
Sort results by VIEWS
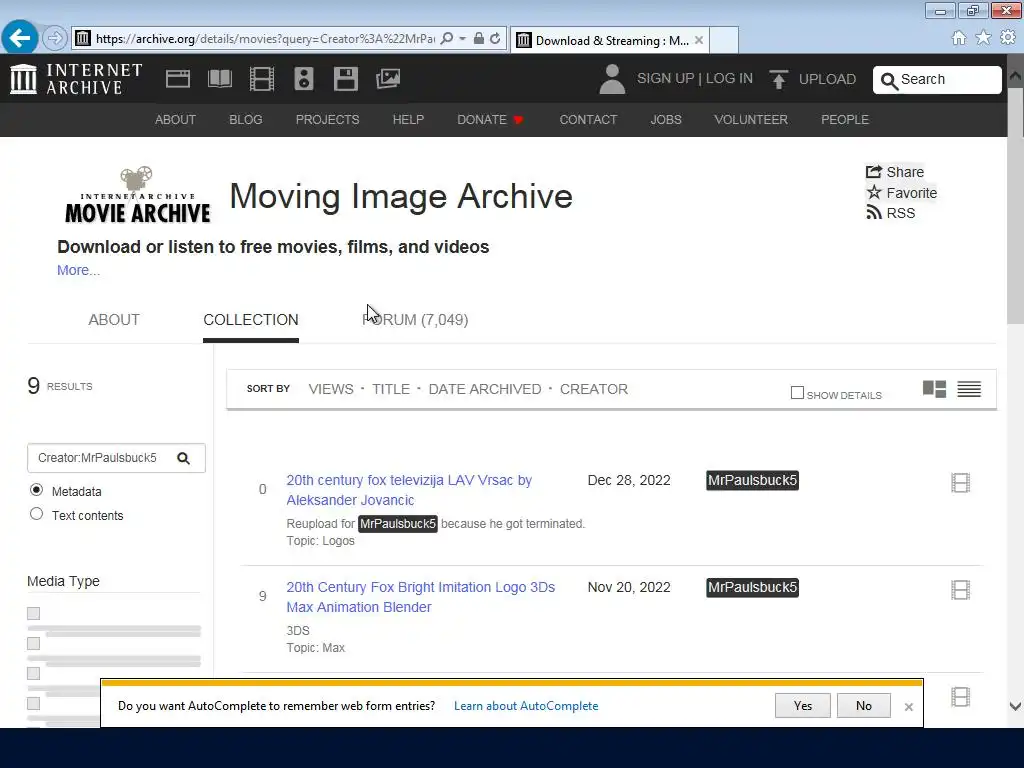(x=330, y=389)
